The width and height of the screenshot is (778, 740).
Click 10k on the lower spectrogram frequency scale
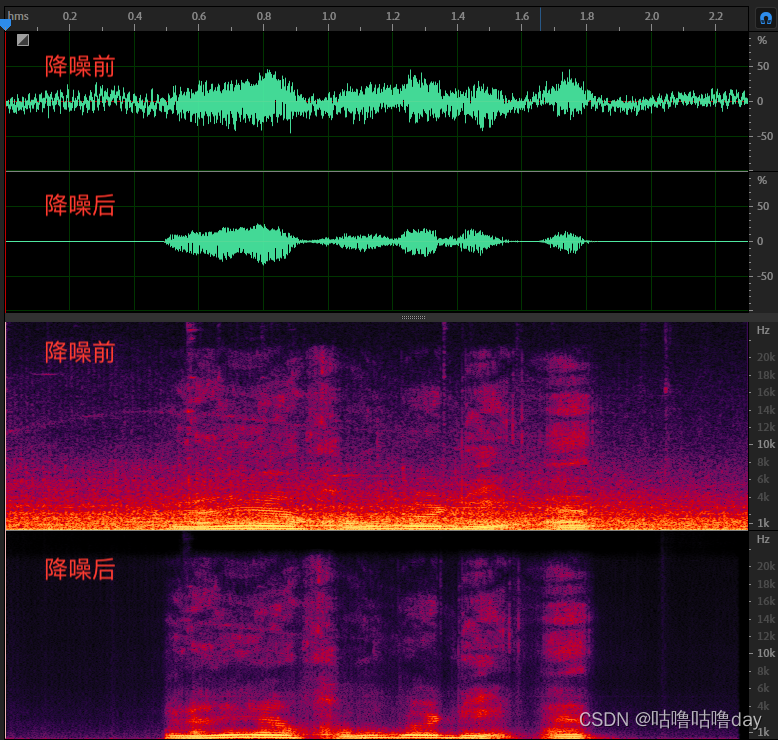tap(766, 653)
